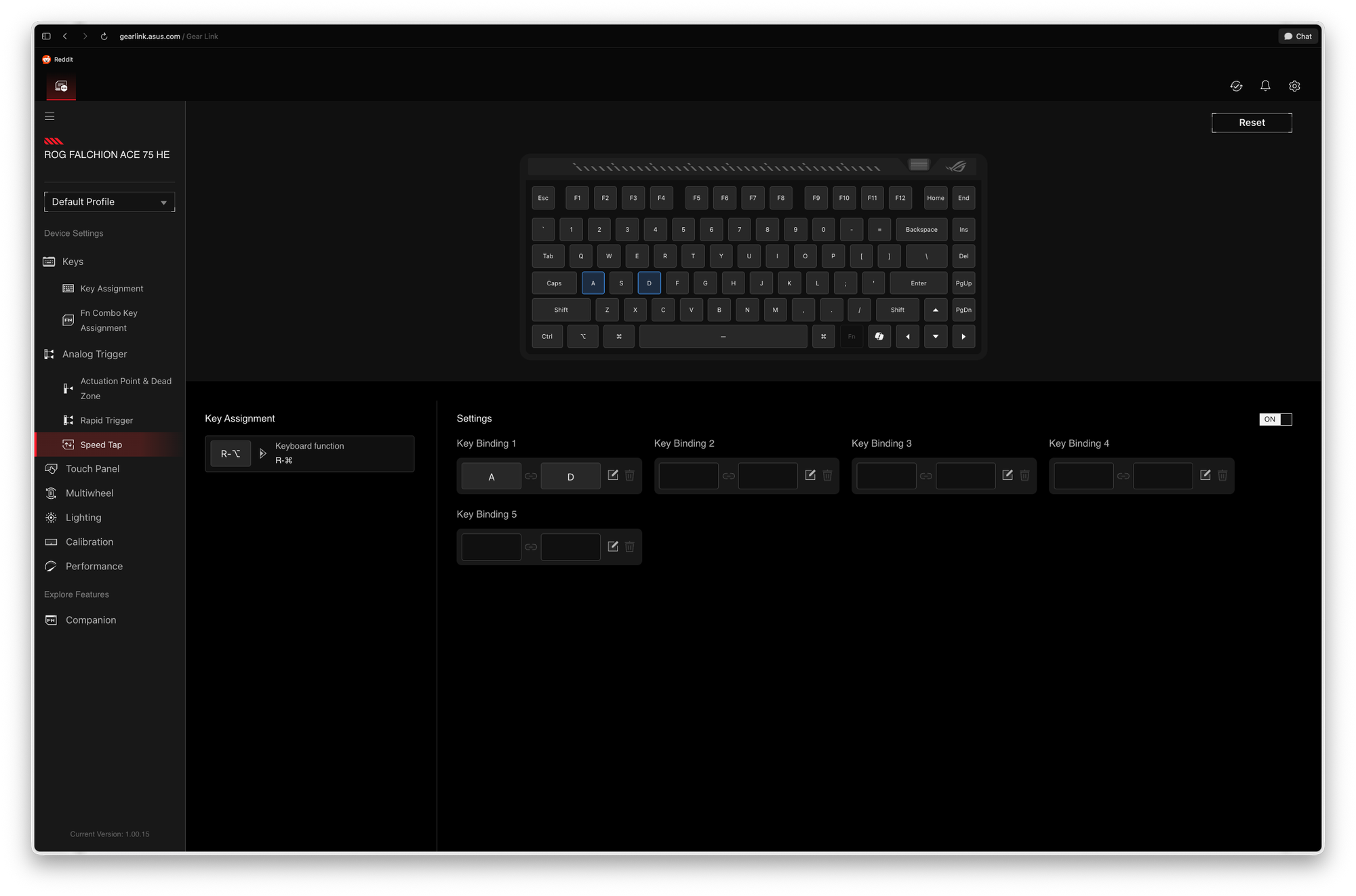Expand the R-Option key assignment entry
The width and height of the screenshot is (1356, 896).
point(263,453)
